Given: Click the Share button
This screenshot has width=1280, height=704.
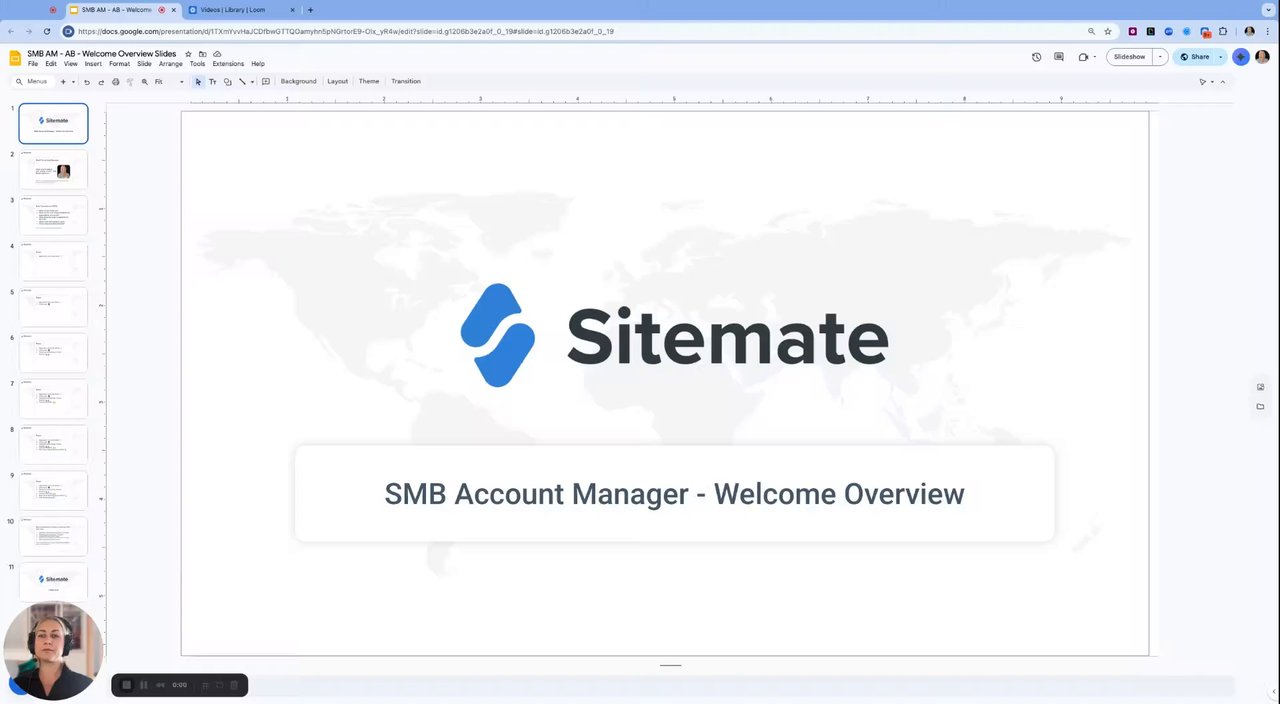Looking at the screenshot, I should click(x=1195, y=57).
